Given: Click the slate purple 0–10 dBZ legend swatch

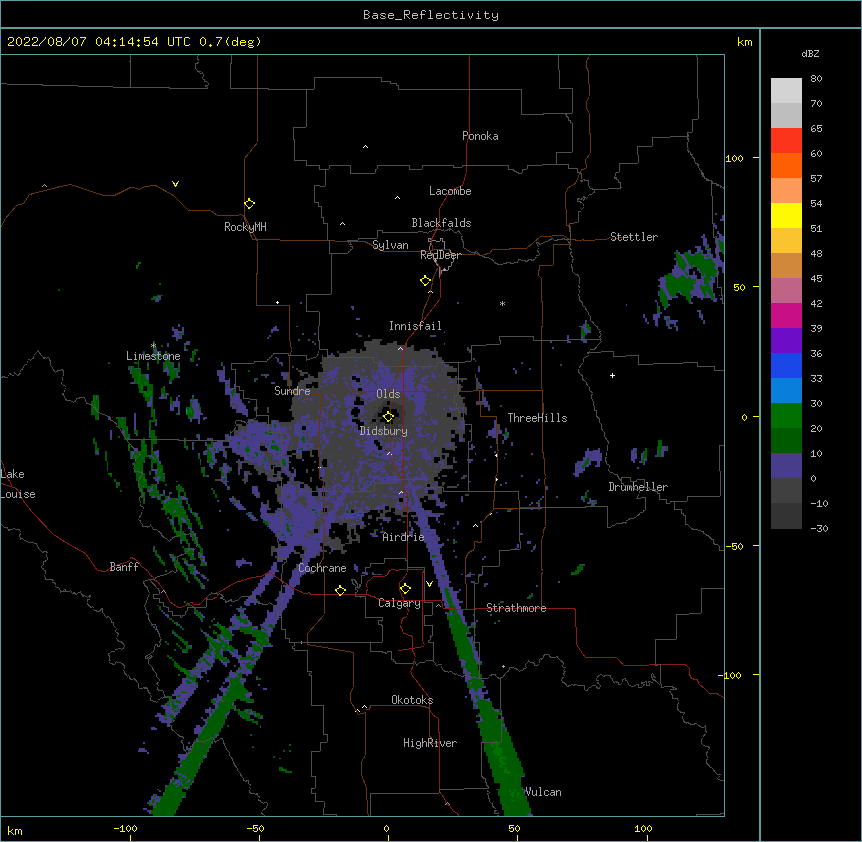Looking at the screenshot, I should point(786,466).
